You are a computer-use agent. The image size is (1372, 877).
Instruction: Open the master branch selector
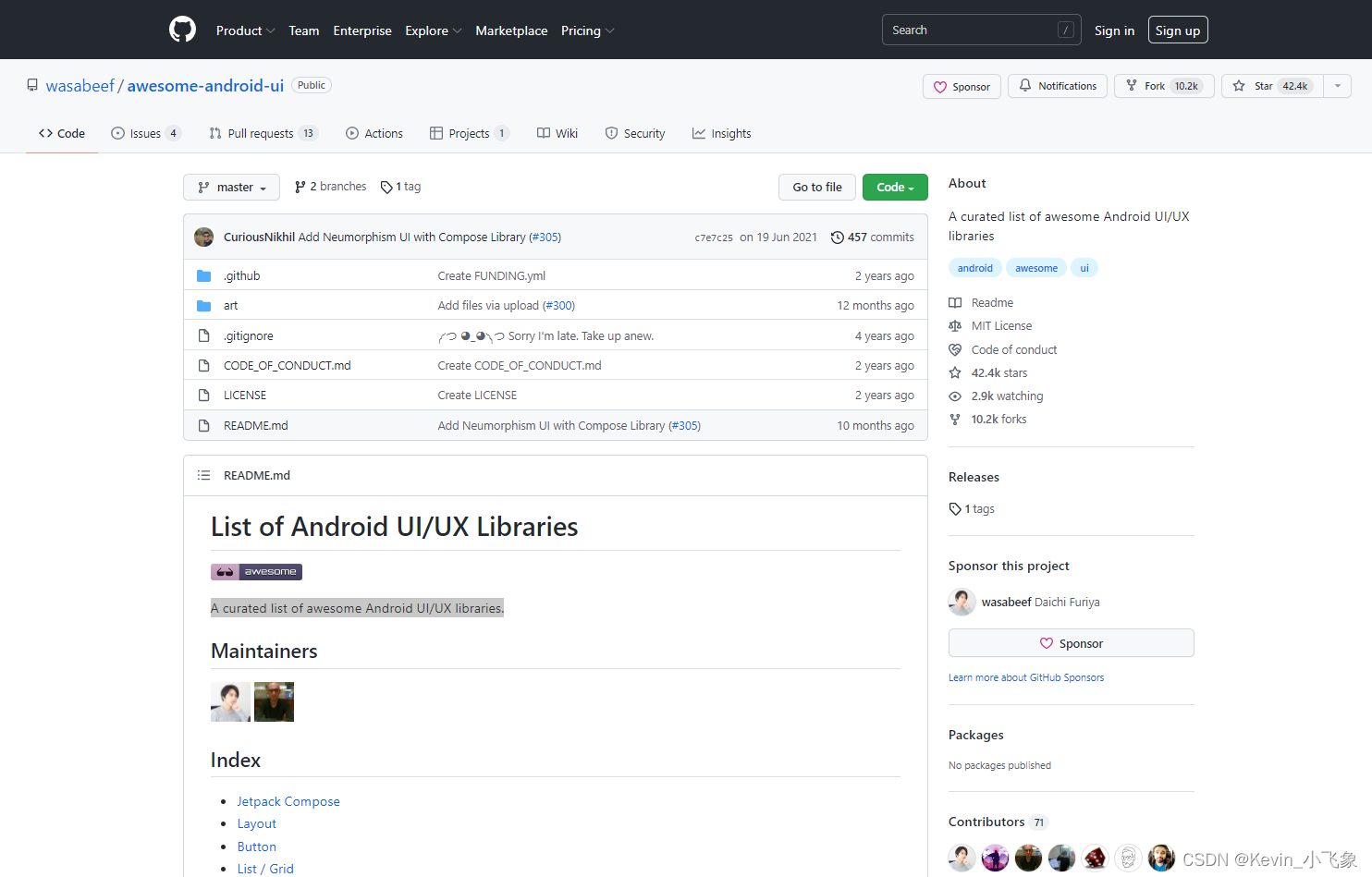click(x=231, y=187)
